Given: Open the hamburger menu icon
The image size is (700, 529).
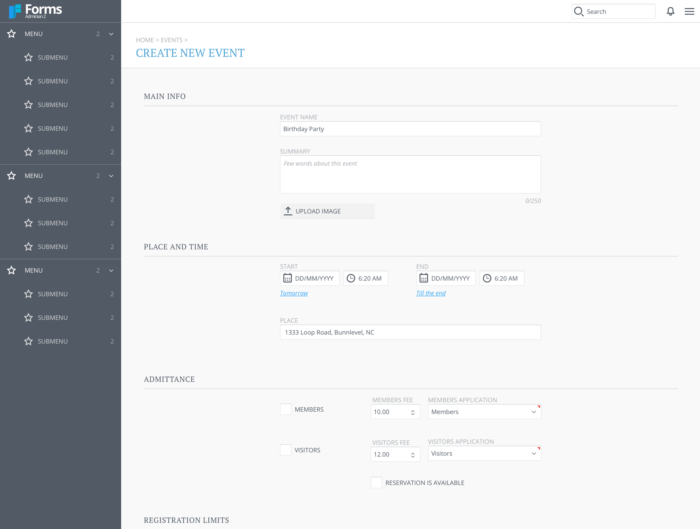Looking at the screenshot, I should pyautogui.click(x=689, y=11).
